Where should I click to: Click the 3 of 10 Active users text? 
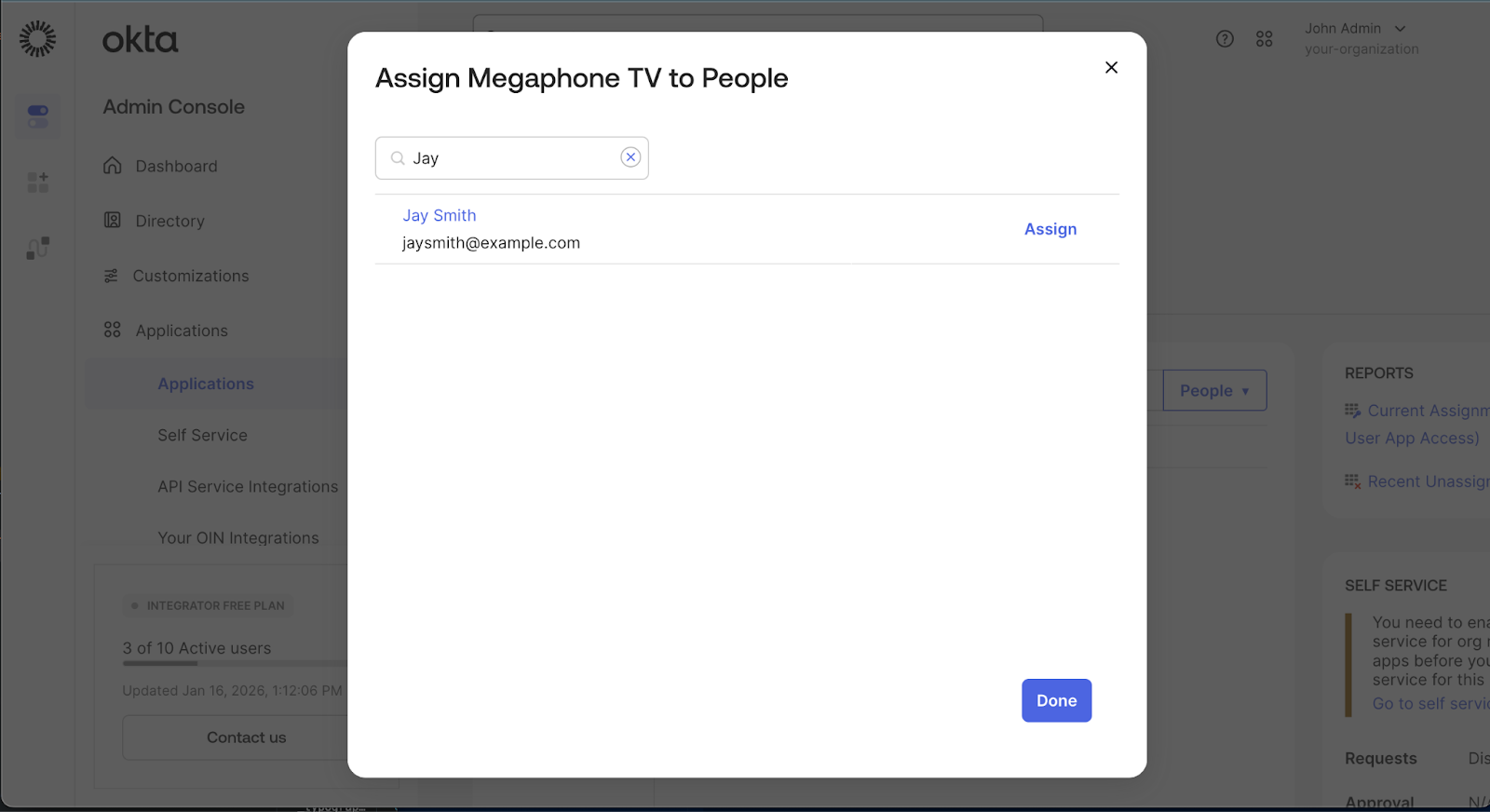click(x=196, y=648)
